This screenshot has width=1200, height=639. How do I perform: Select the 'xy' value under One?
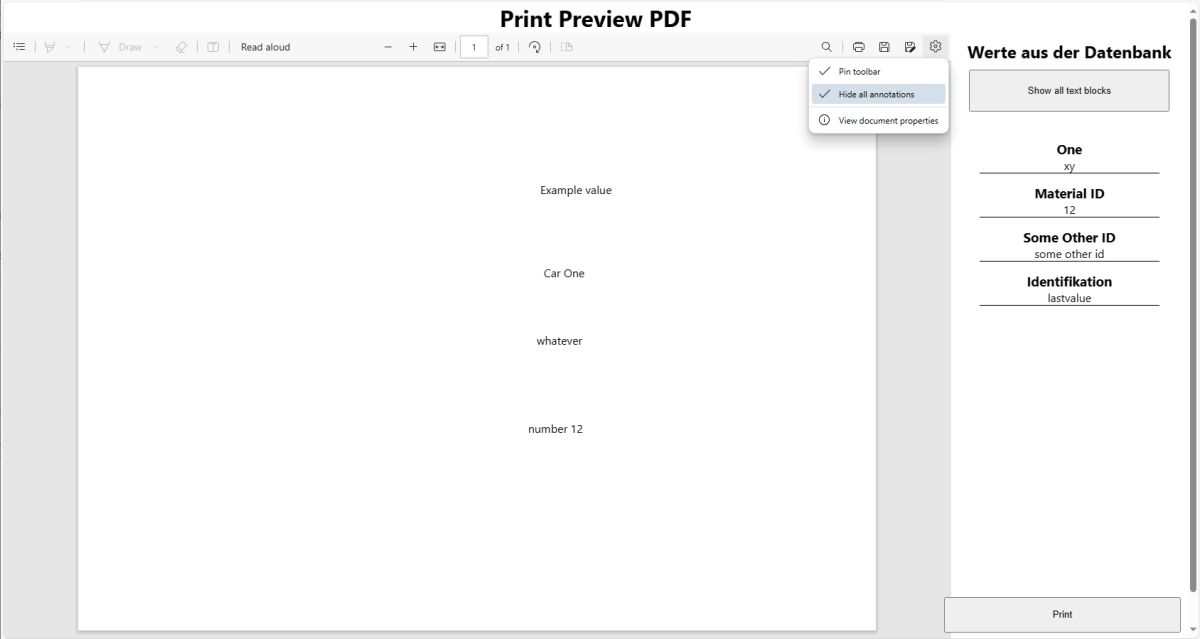coord(1069,166)
